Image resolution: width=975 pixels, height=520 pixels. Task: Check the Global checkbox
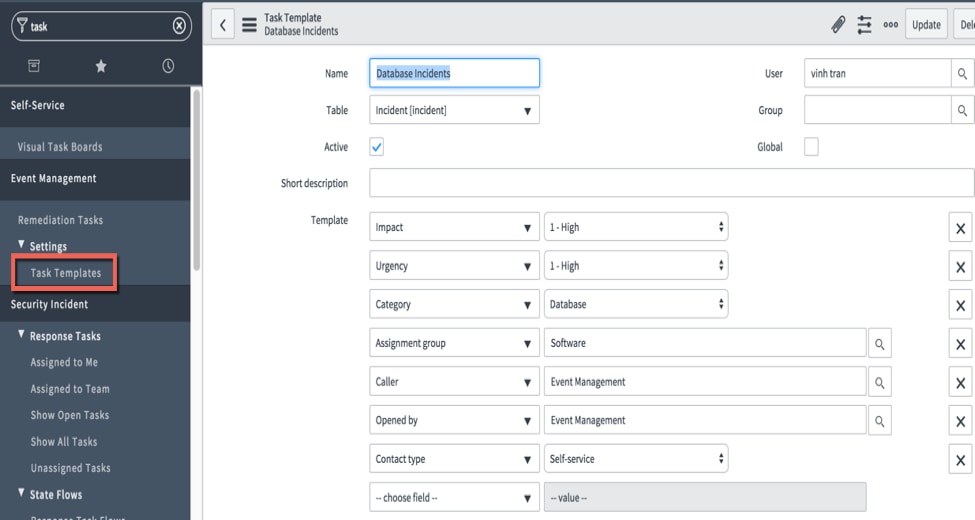tap(811, 147)
